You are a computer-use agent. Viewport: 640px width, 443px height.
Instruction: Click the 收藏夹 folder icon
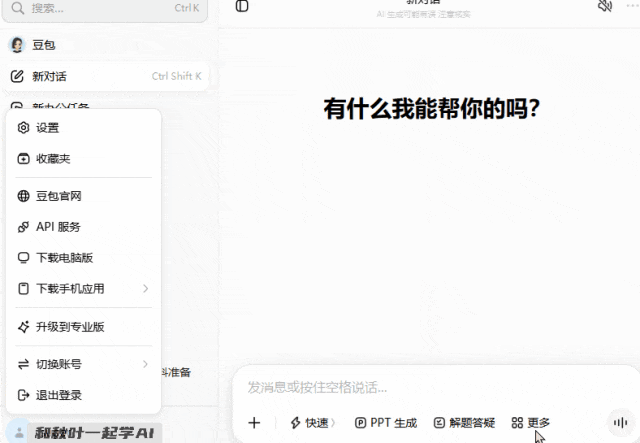[x=24, y=159]
